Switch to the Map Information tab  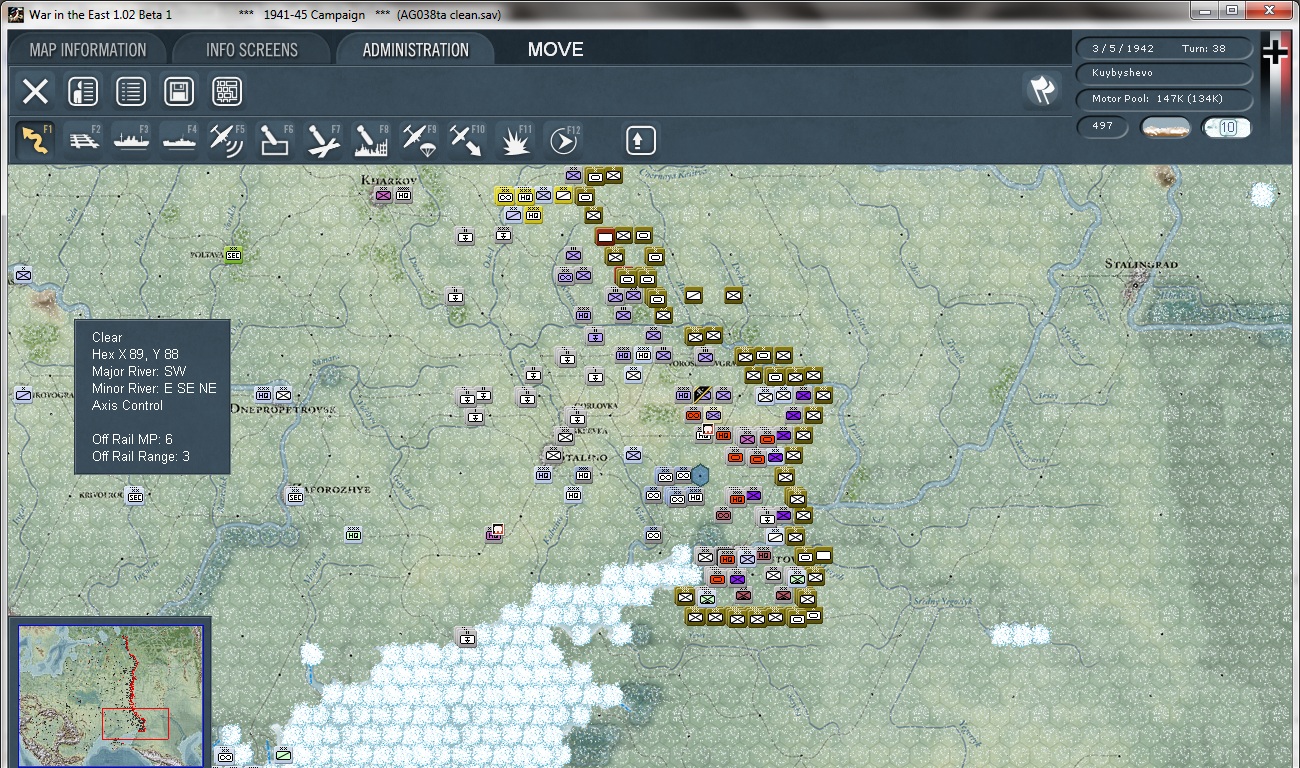pos(88,50)
